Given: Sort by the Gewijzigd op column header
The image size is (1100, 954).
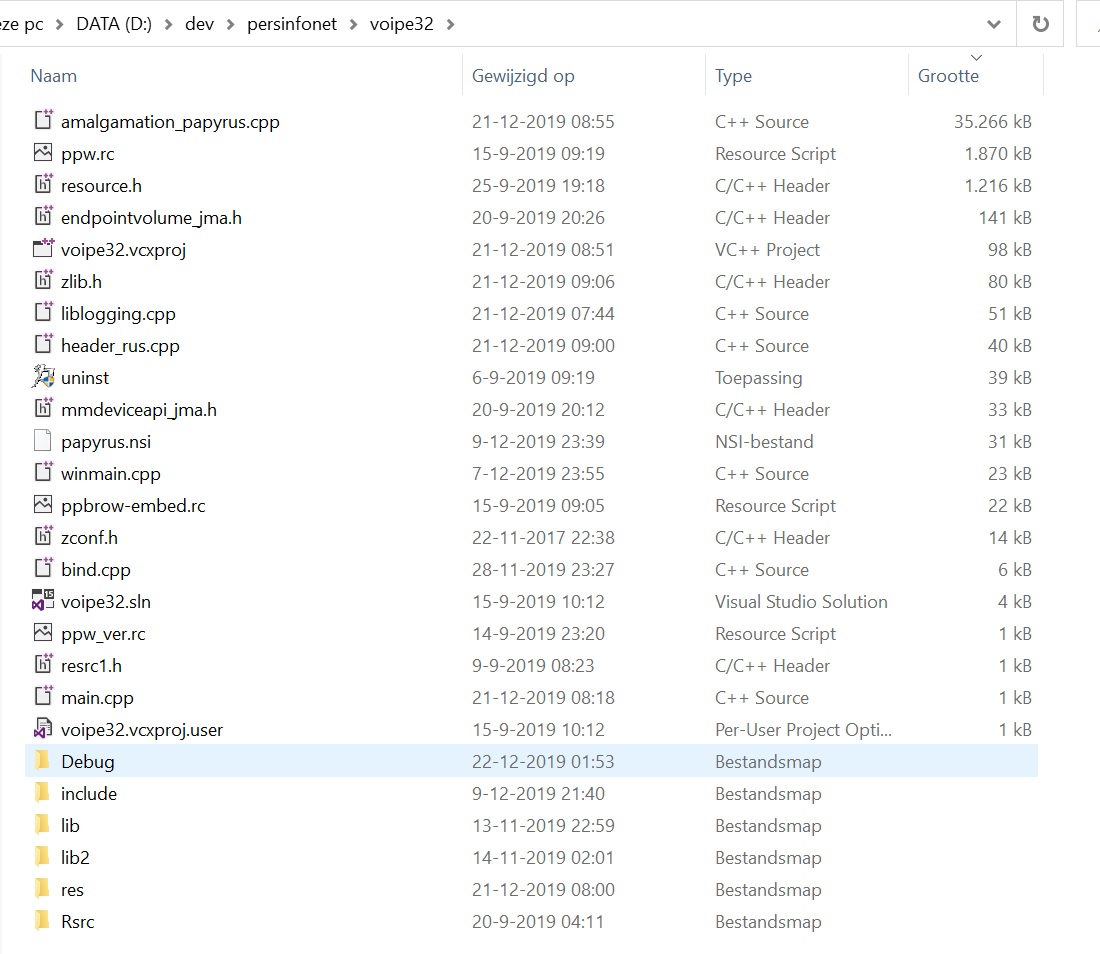Looking at the screenshot, I should click(523, 76).
